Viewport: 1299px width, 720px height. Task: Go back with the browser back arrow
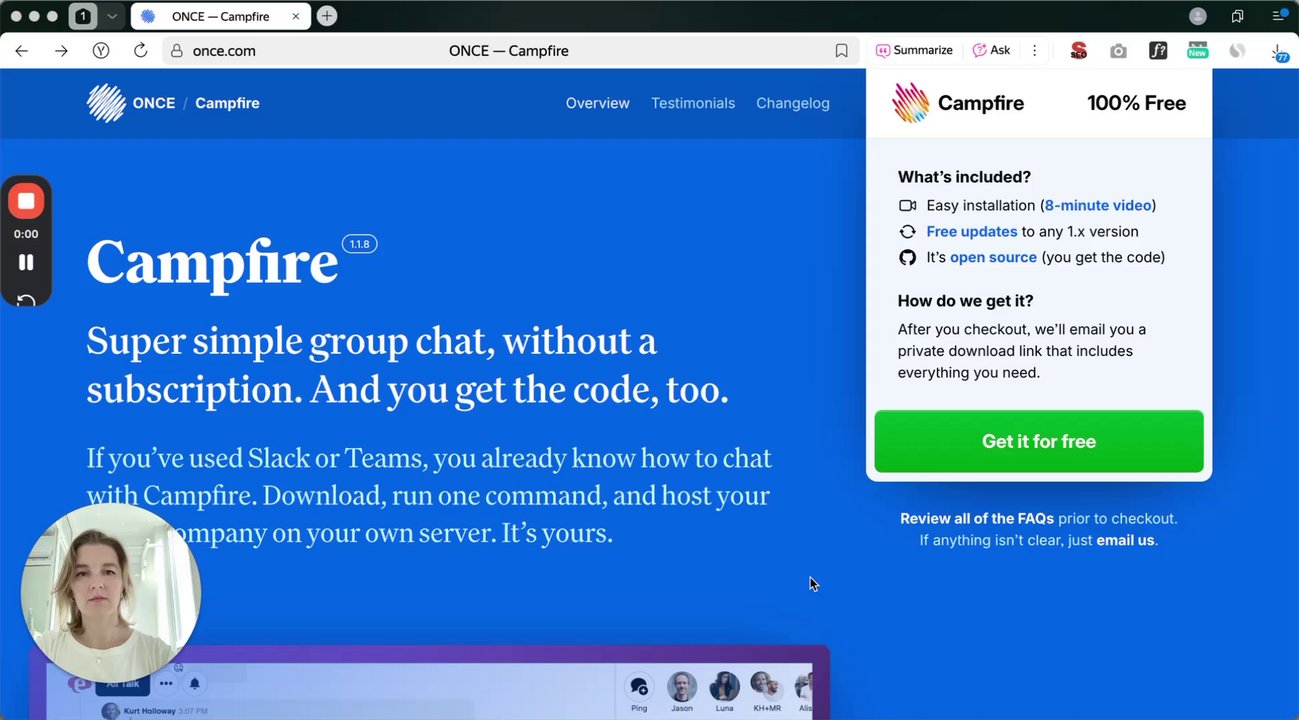22,51
